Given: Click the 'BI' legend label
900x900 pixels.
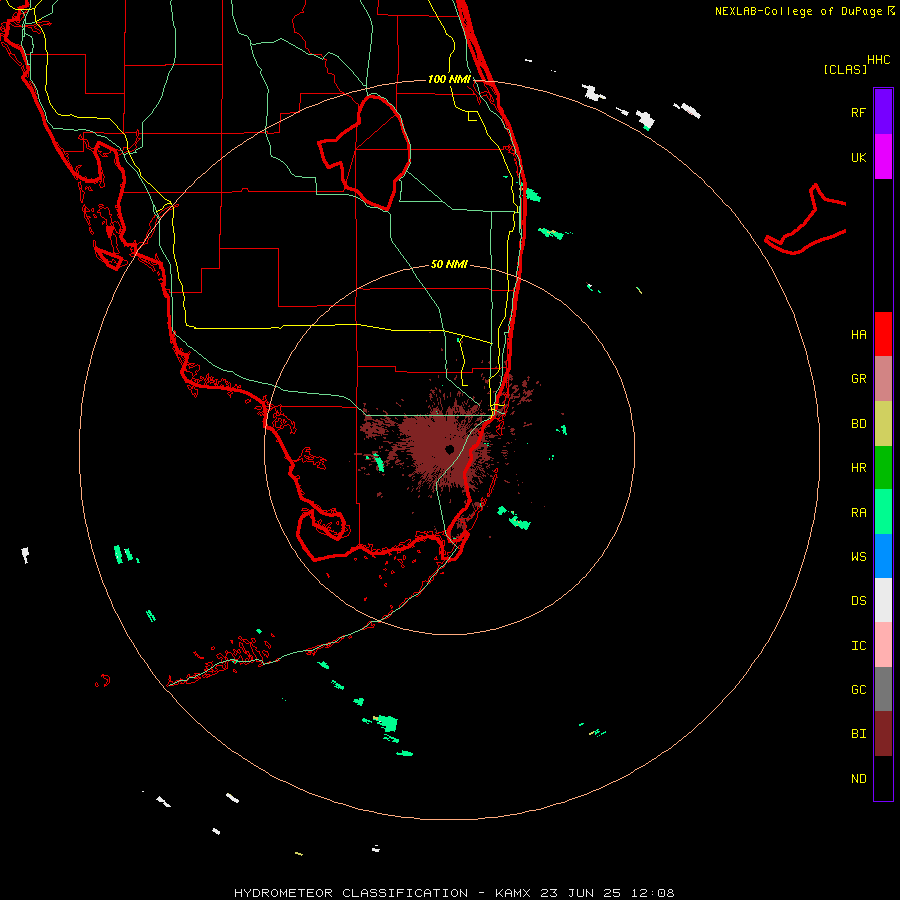Looking at the screenshot, I should pos(858,734).
